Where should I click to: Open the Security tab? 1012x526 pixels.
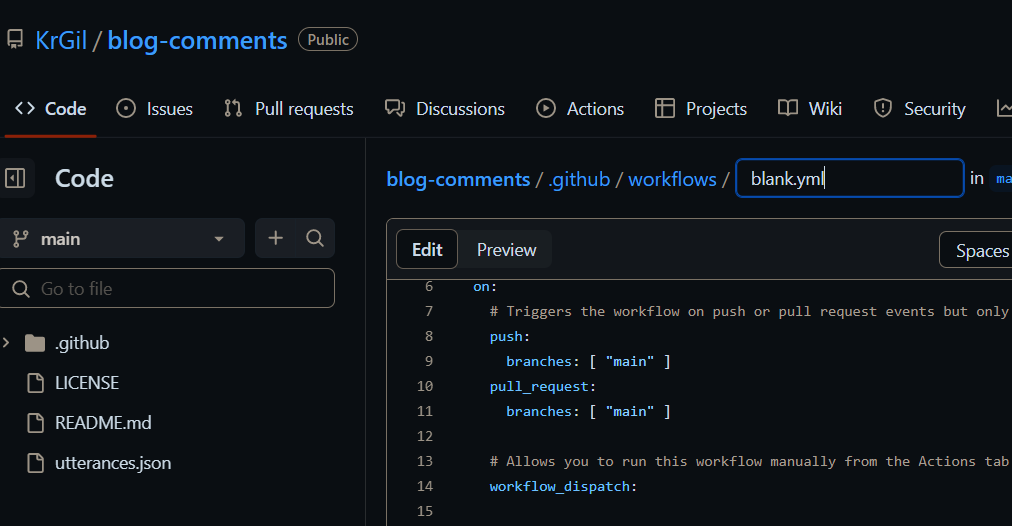pos(919,108)
